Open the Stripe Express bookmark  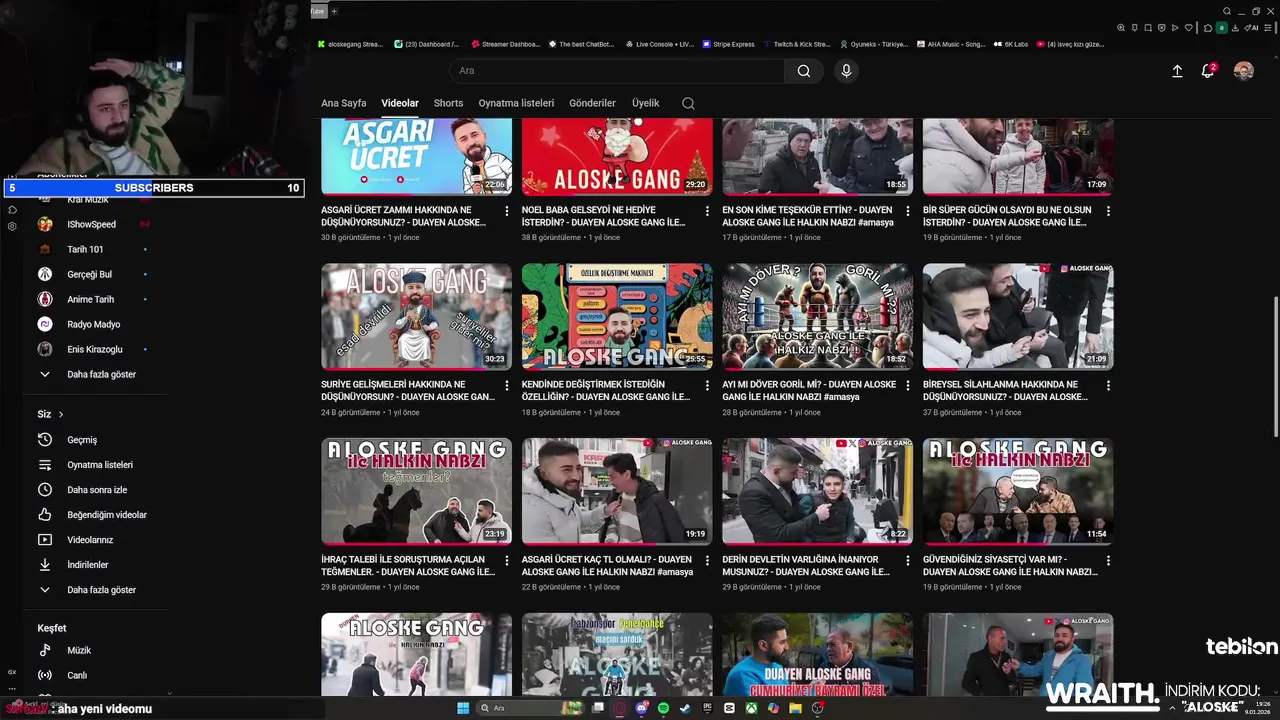point(728,44)
